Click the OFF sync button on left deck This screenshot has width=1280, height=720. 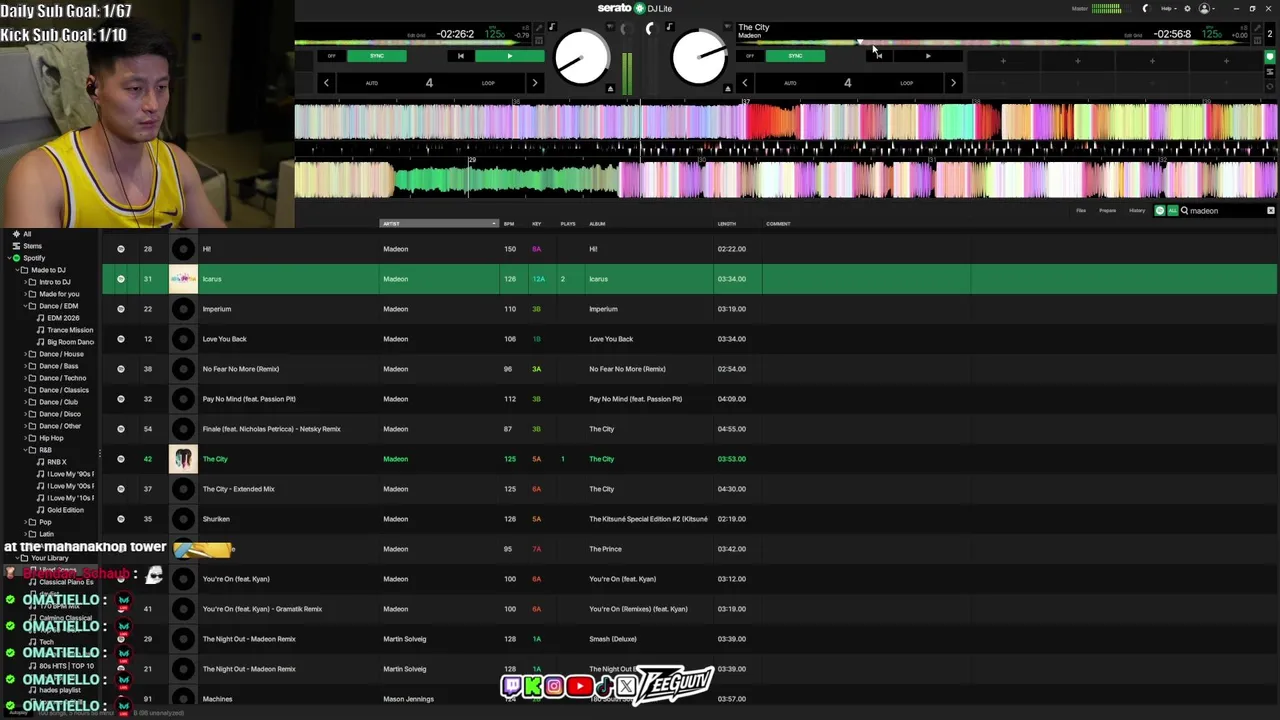[332, 56]
